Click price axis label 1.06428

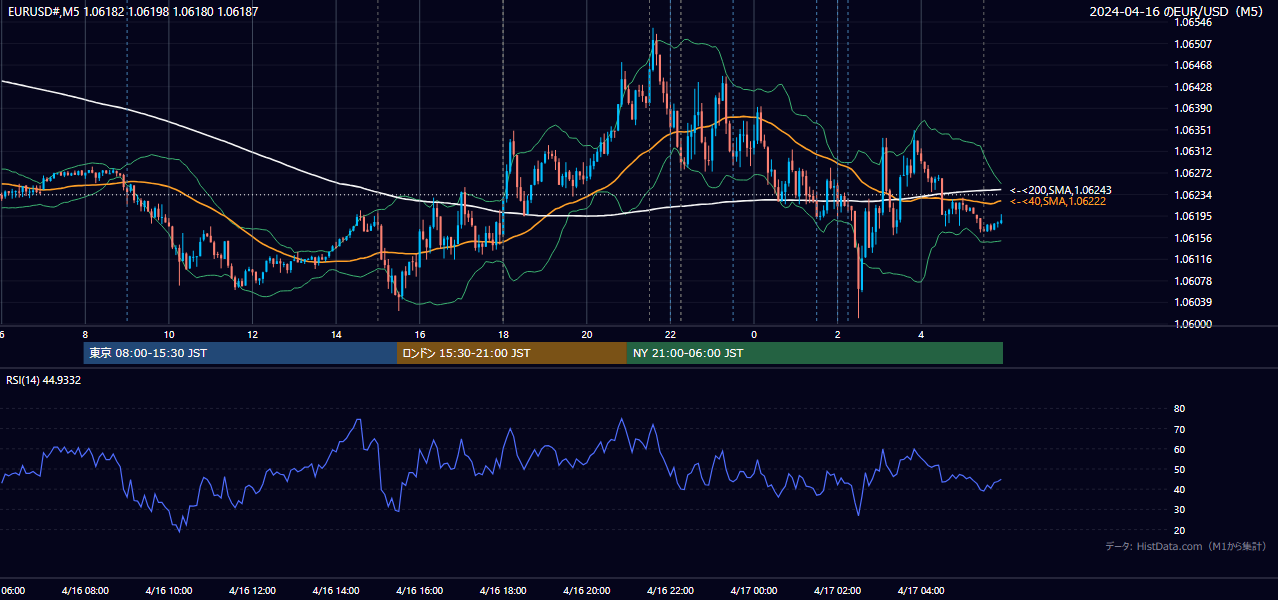tap(1194, 87)
